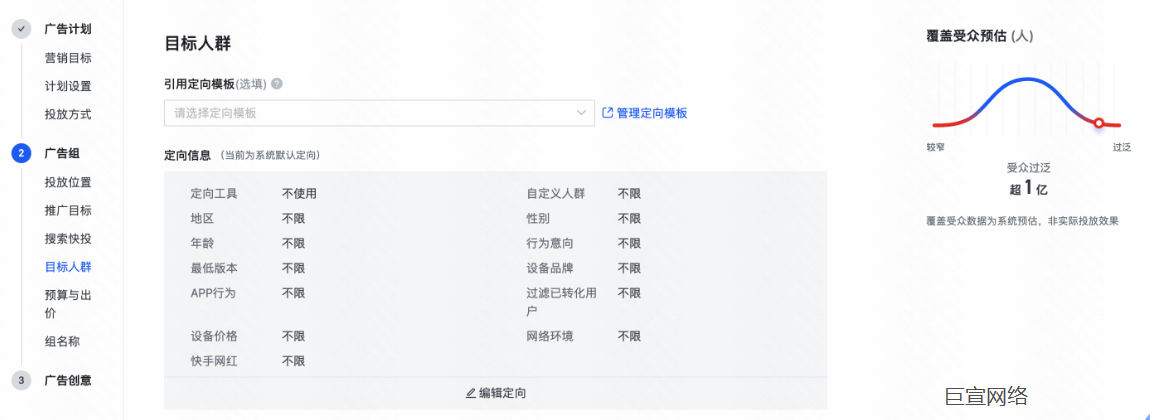Click the 定向工具 label
The height and width of the screenshot is (420, 1150).
(214, 194)
